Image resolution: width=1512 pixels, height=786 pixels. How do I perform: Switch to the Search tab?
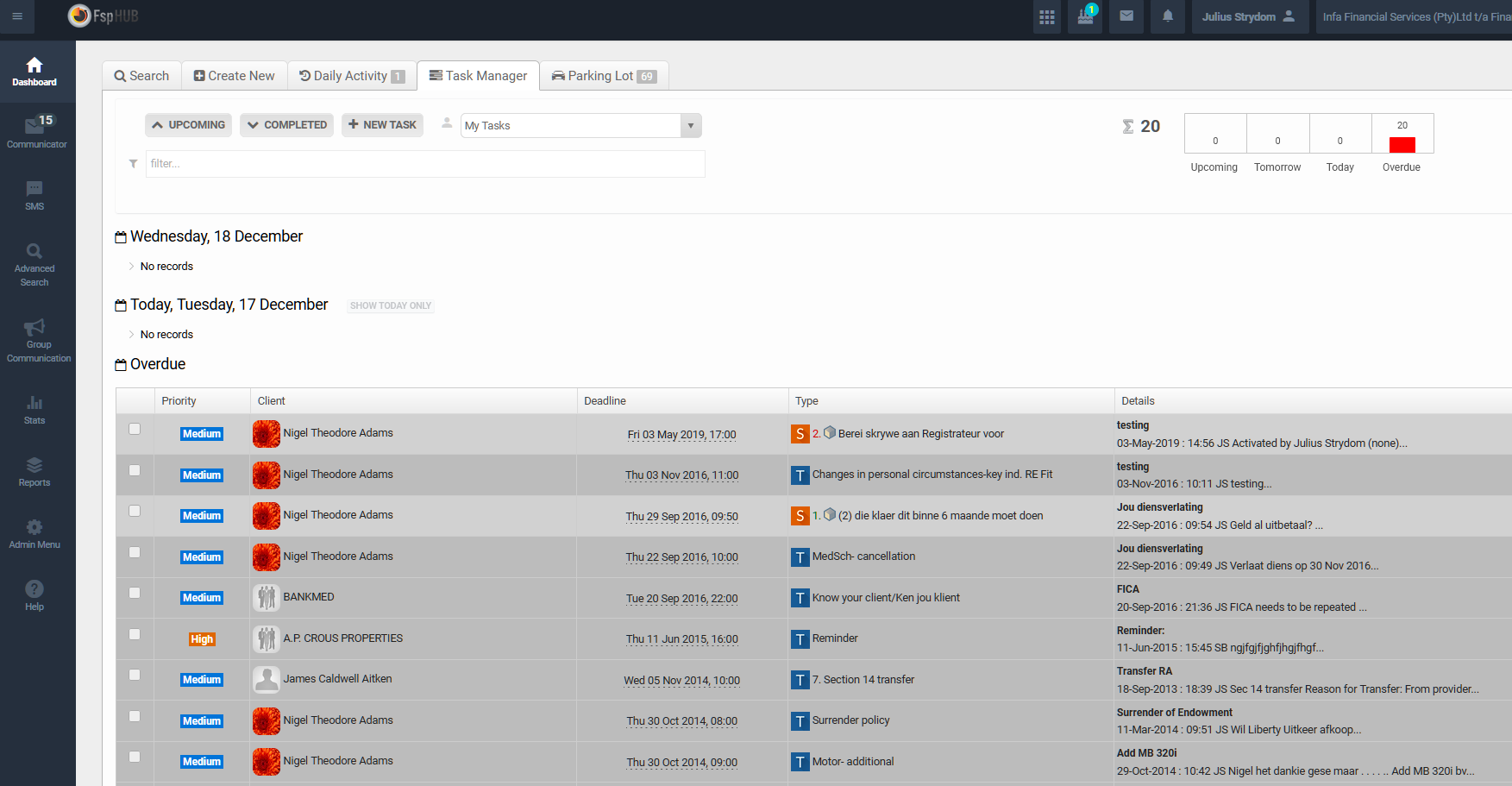[x=141, y=76]
